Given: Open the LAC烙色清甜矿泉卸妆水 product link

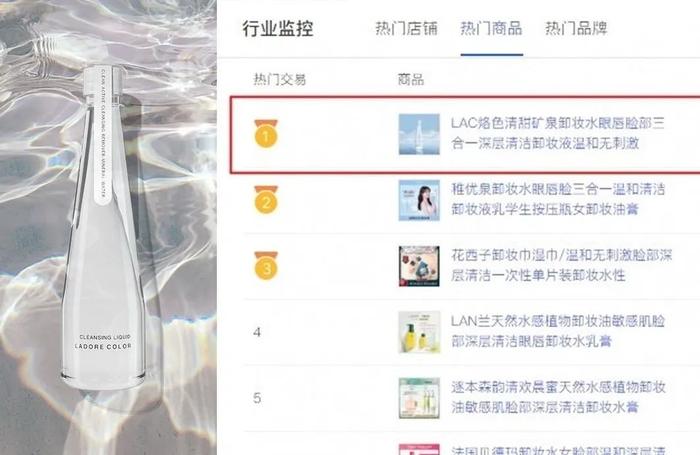Looking at the screenshot, I should [x=558, y=133].
